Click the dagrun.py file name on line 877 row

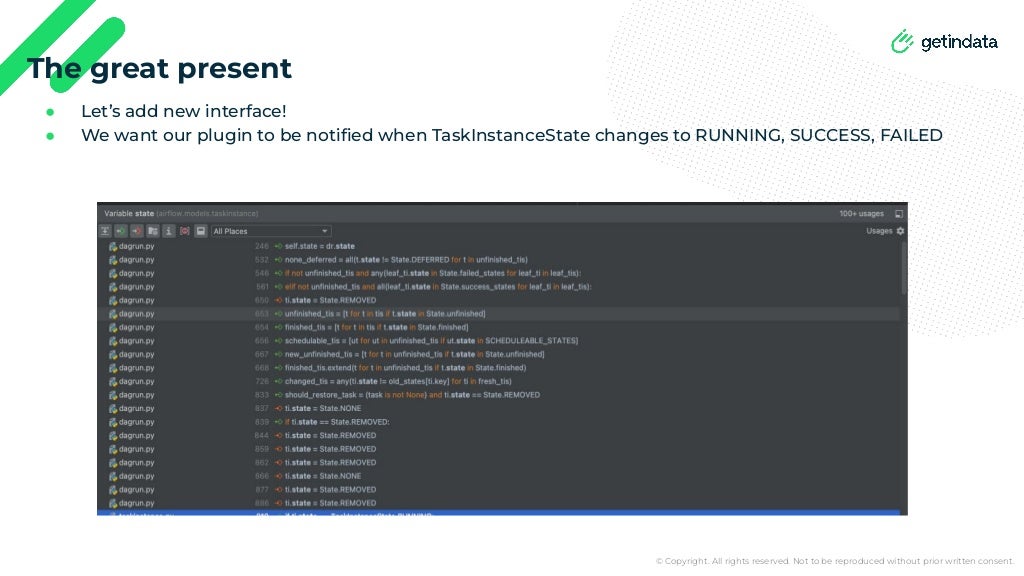(136, 490)
